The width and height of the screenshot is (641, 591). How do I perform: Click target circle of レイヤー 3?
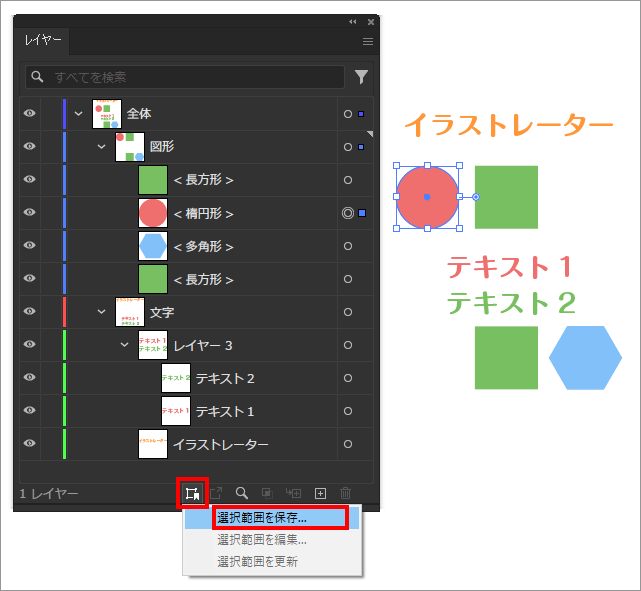coord(348,345)
